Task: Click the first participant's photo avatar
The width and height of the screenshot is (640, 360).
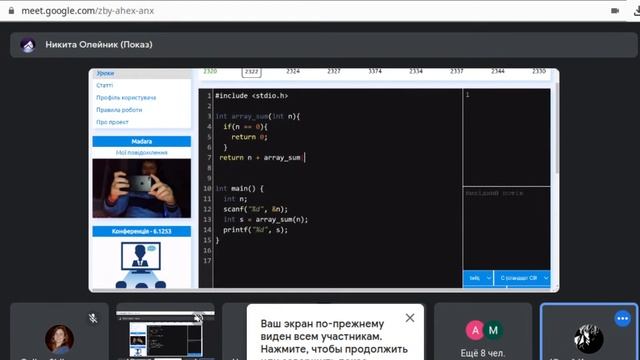Action: click(x=60, y=339)
